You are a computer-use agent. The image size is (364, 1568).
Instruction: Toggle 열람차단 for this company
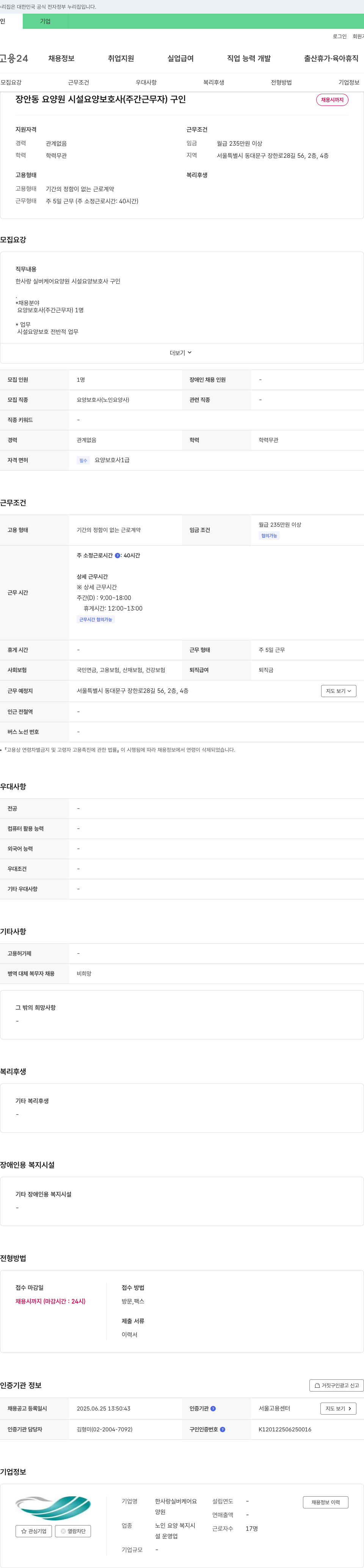73,1531
